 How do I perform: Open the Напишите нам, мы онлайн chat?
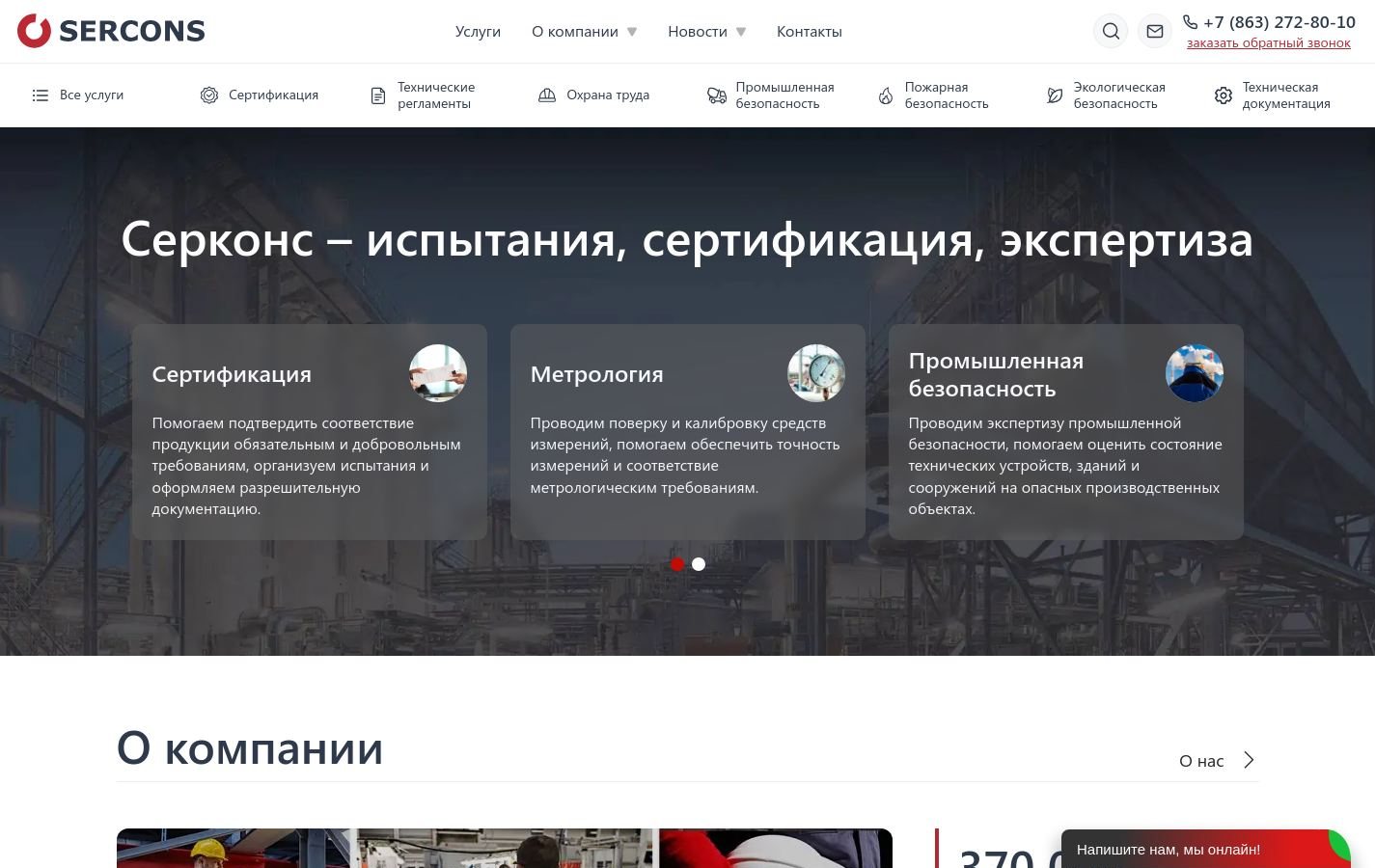[1206, 849]
